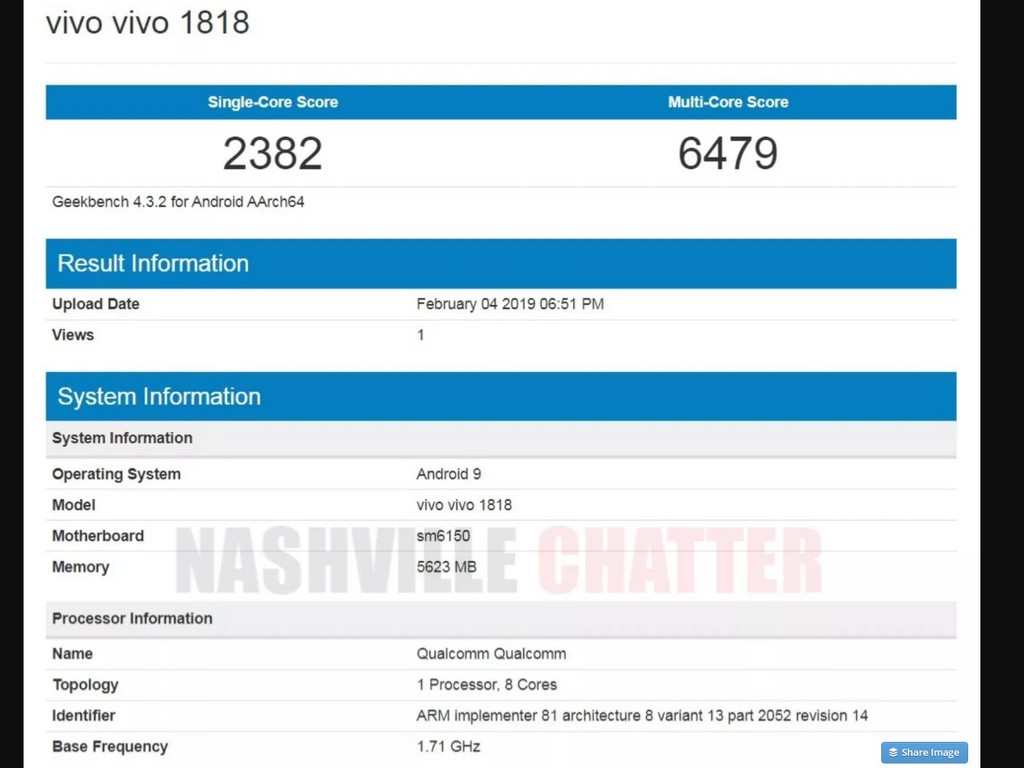Select the Views value 1

coord(421,335)
